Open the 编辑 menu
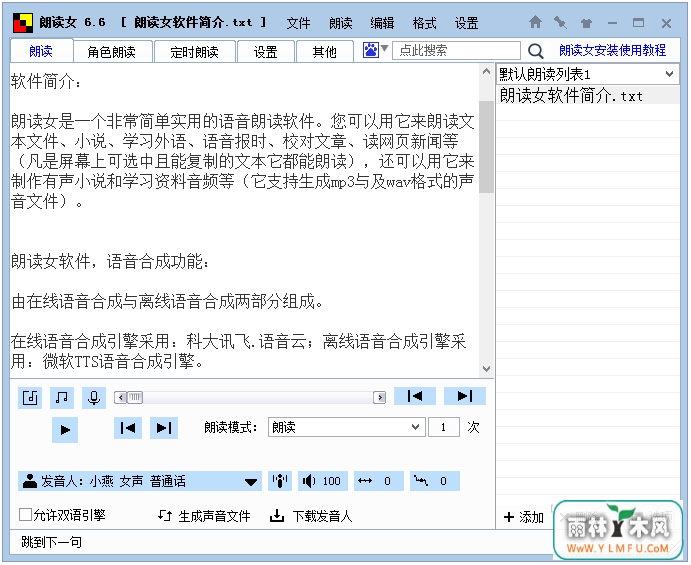 [382, 23]
